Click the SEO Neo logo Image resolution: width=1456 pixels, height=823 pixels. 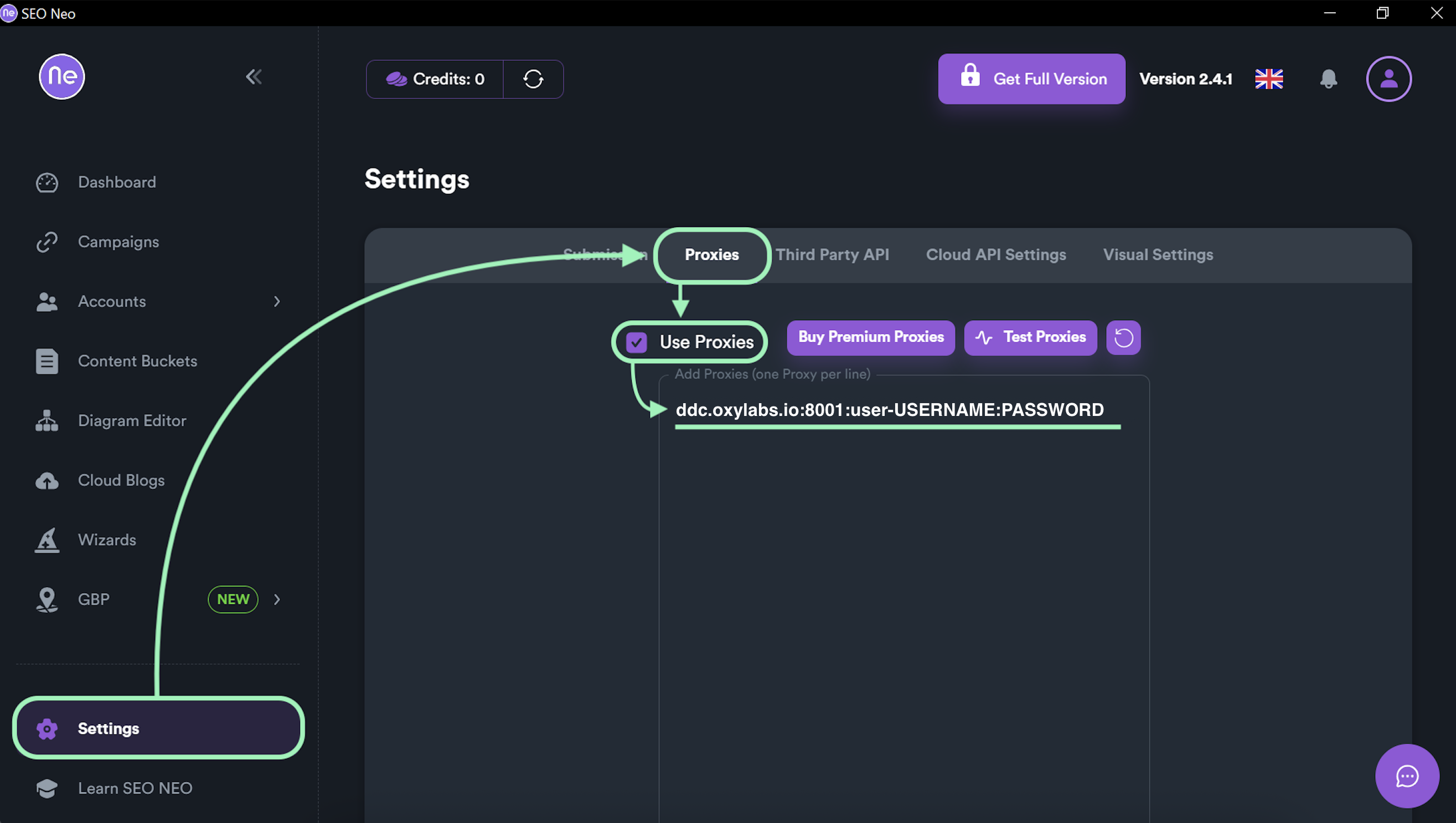[61, 76]
